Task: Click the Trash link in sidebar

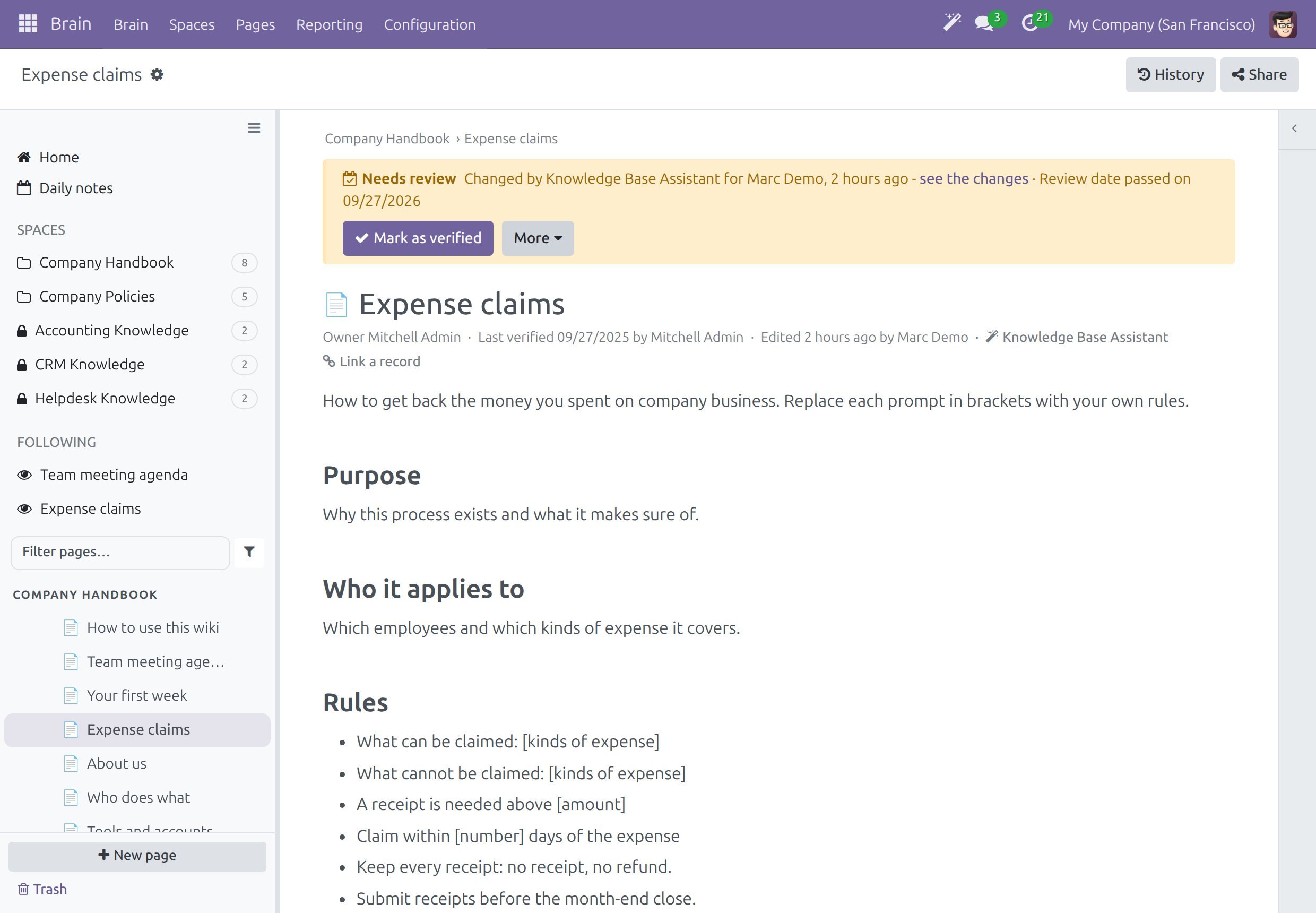Action: point(43,889)
